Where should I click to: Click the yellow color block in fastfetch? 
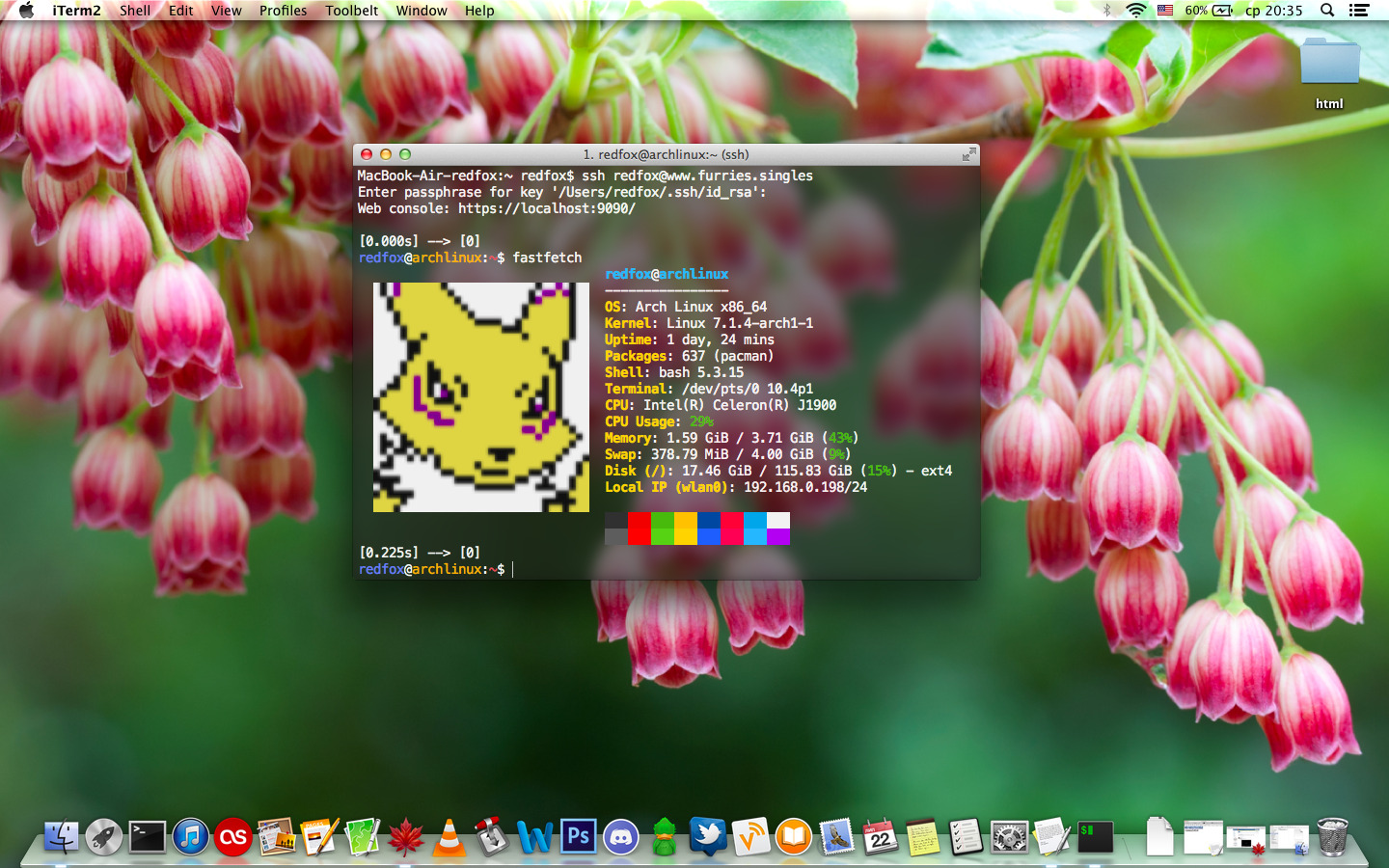pos(686,529)
